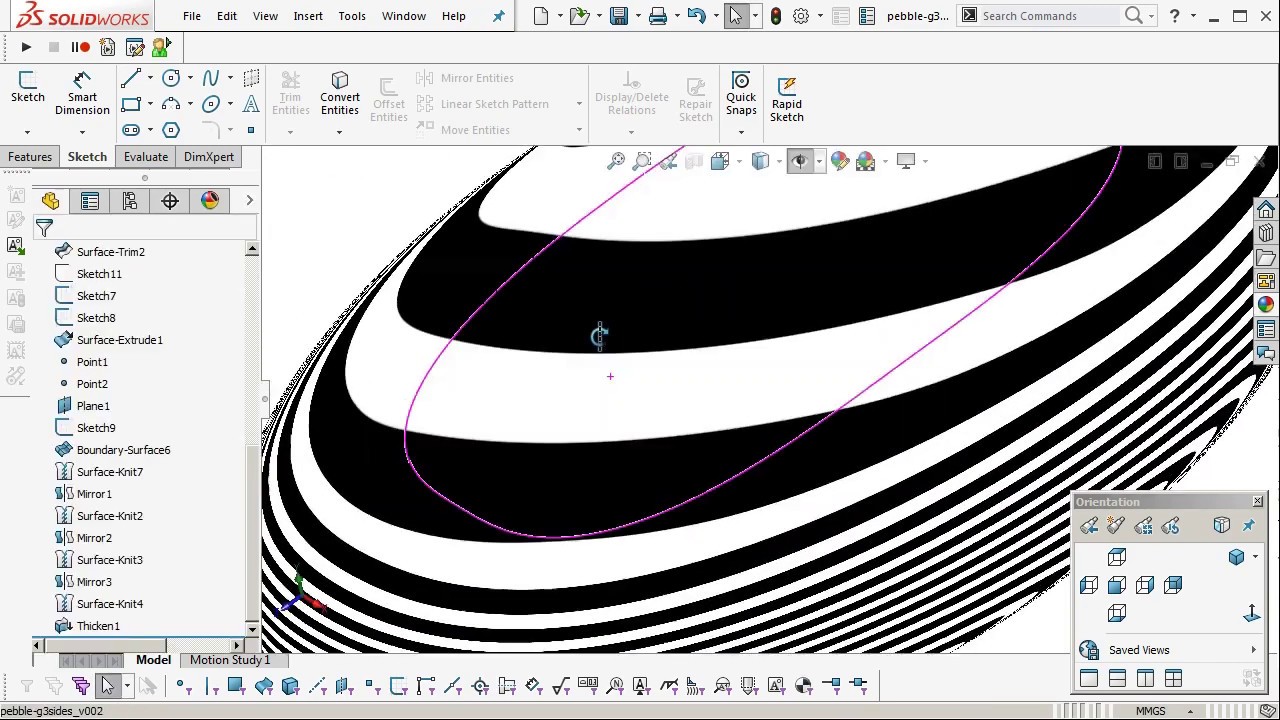The image size is (1280, 720).
Task: Expand the FeatureManager tabs chevron
Action: point(249,201)
